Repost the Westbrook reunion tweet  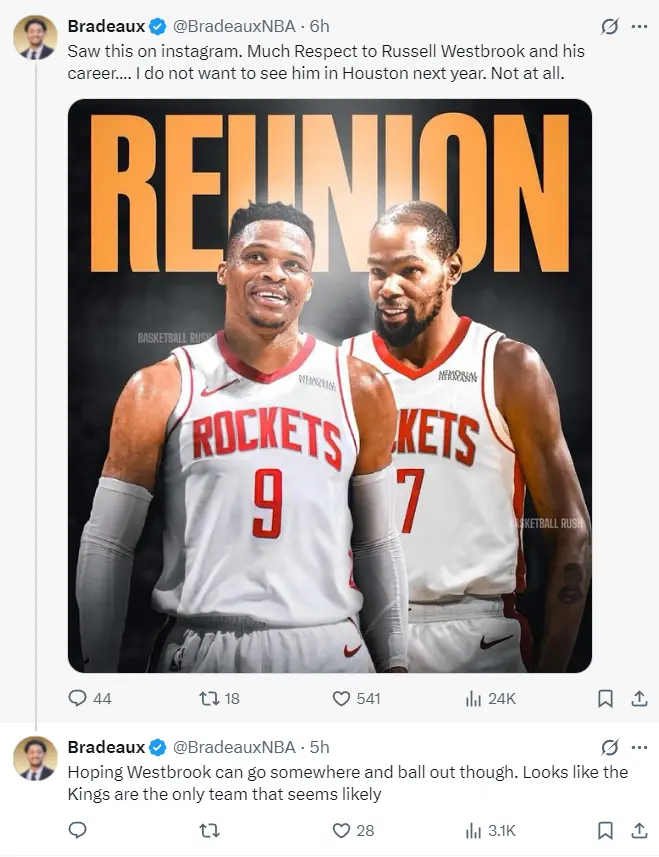point(210,698)
